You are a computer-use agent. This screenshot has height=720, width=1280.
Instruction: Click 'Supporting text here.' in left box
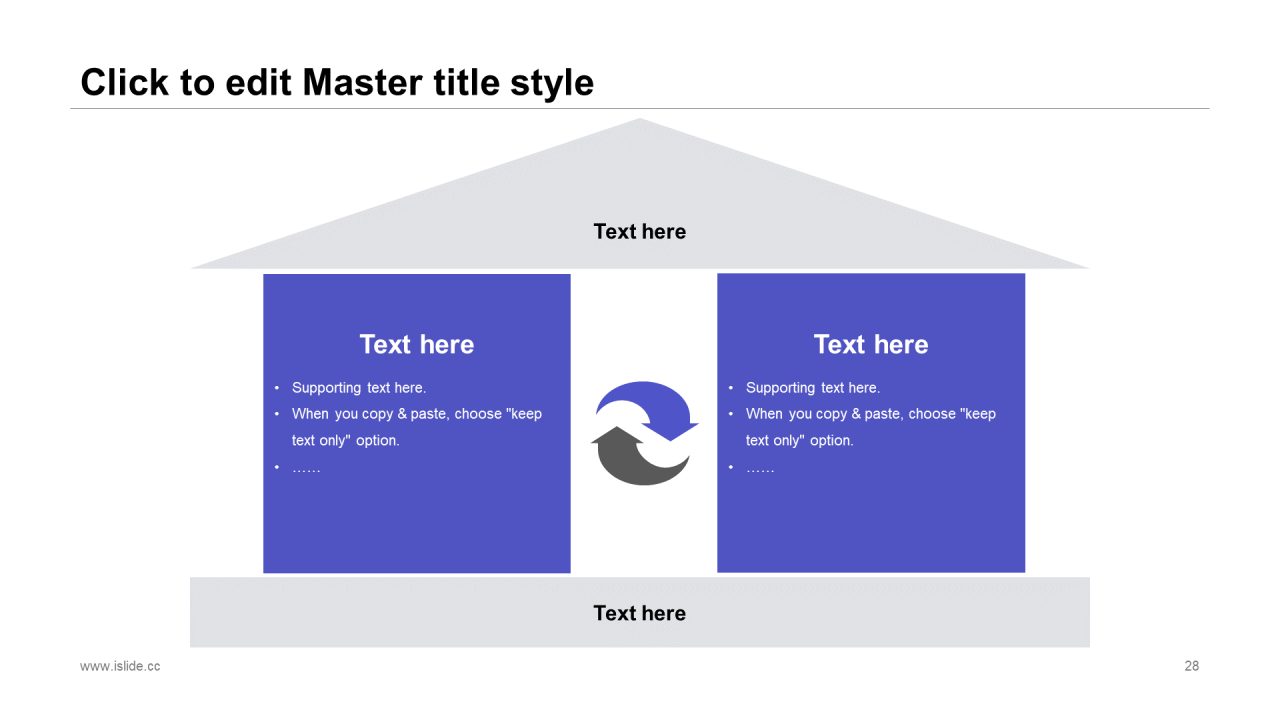[x=359, y=388]
